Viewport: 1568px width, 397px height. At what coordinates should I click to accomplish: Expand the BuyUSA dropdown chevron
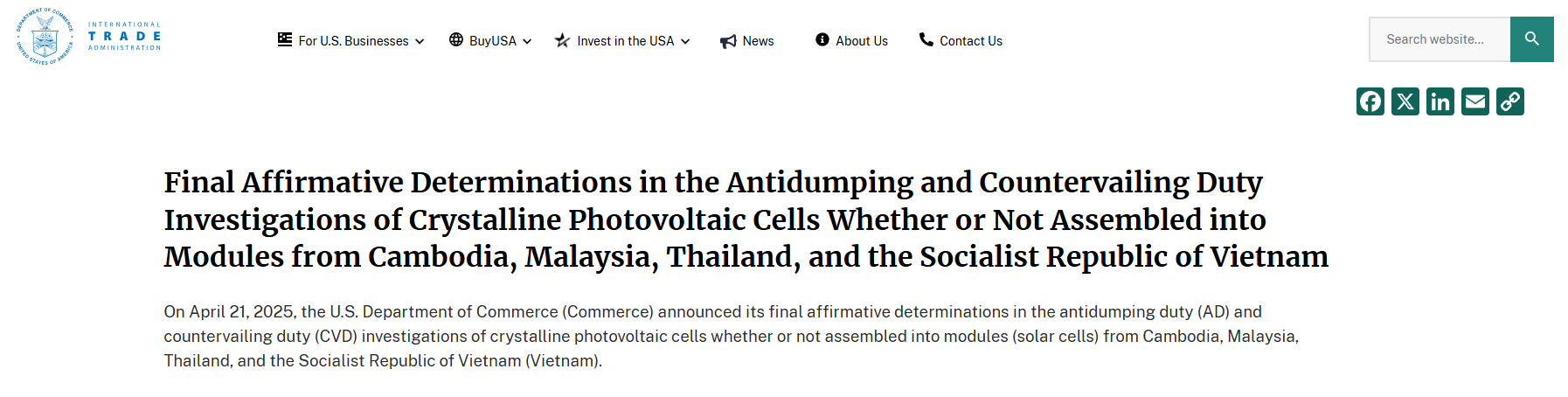pos(527,41)
